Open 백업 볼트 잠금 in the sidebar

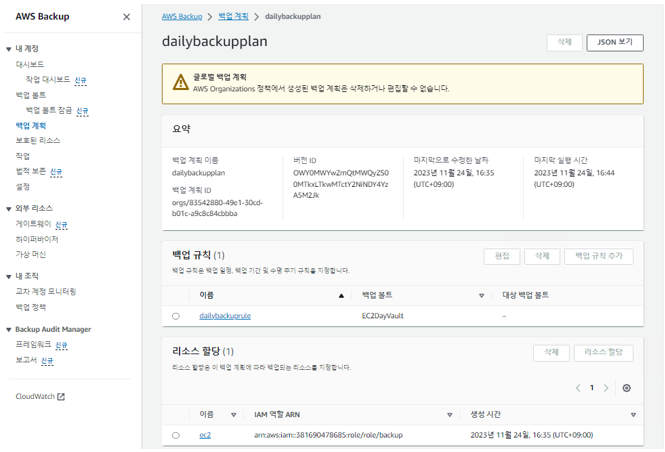click(x=49, y=110)
